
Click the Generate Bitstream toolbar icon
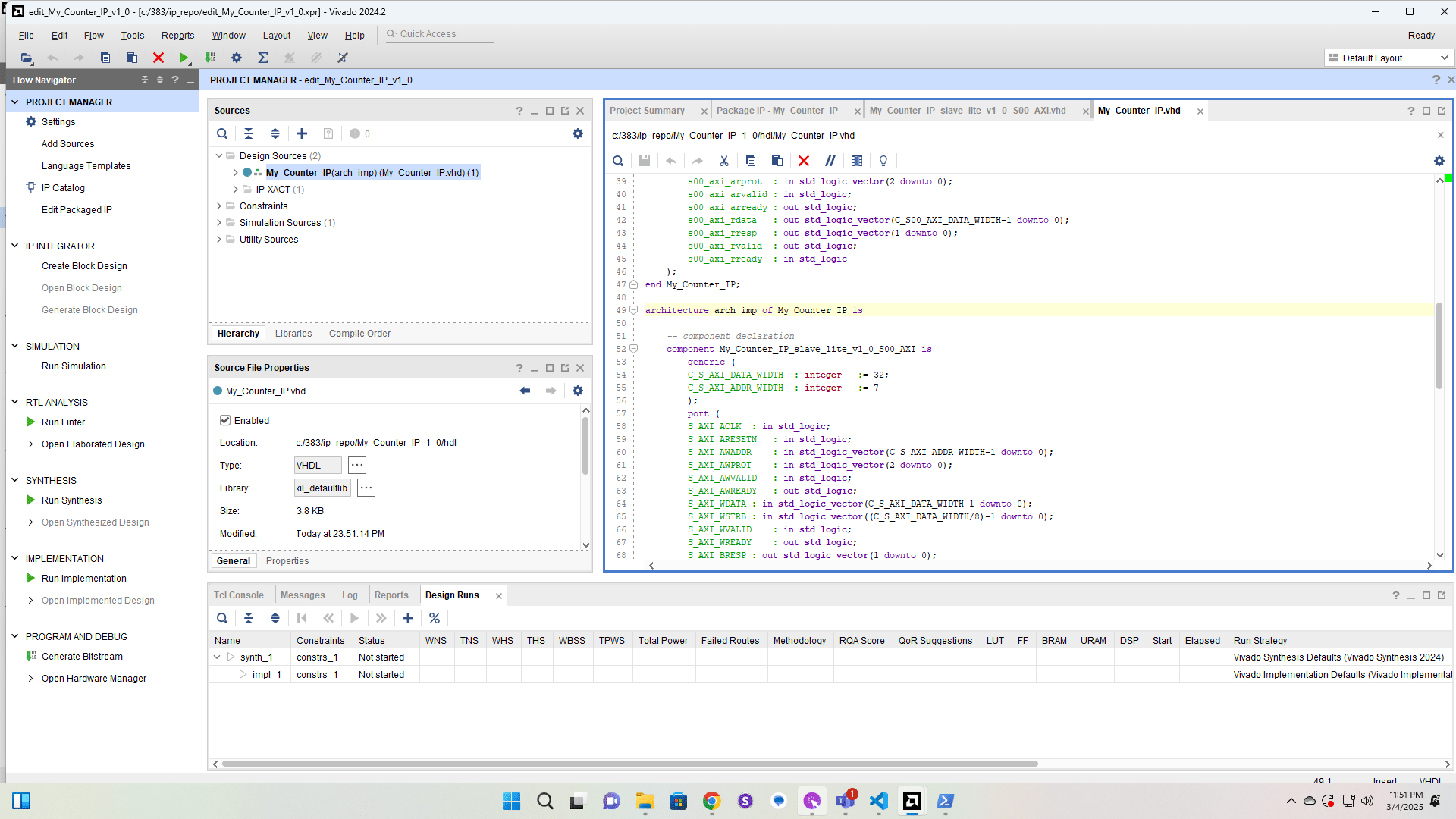pos(211,58)
